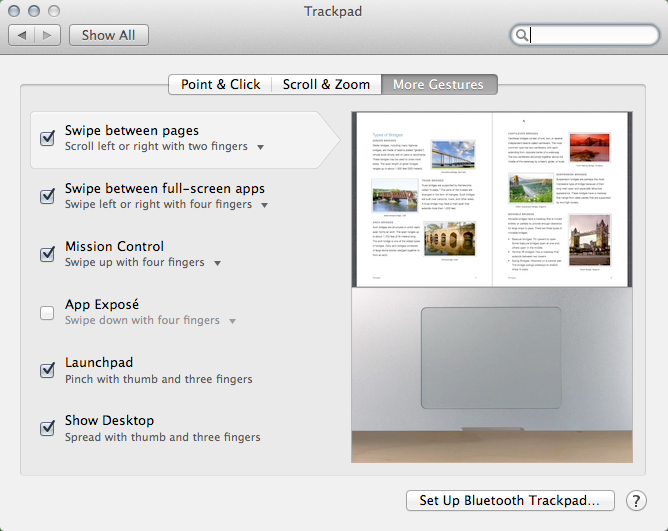668x531 pixels.
Task: Uncheck the Launchpad gesture checkbox
Action: tap(47, 371)
